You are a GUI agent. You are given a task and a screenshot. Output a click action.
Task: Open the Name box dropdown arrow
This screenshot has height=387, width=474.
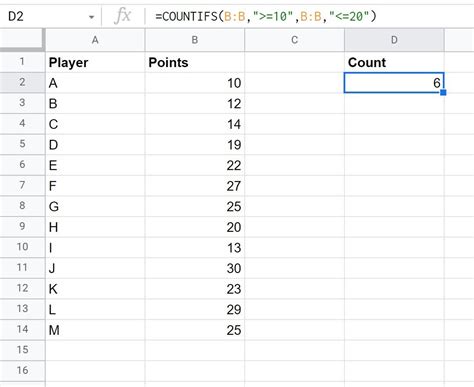91,17
